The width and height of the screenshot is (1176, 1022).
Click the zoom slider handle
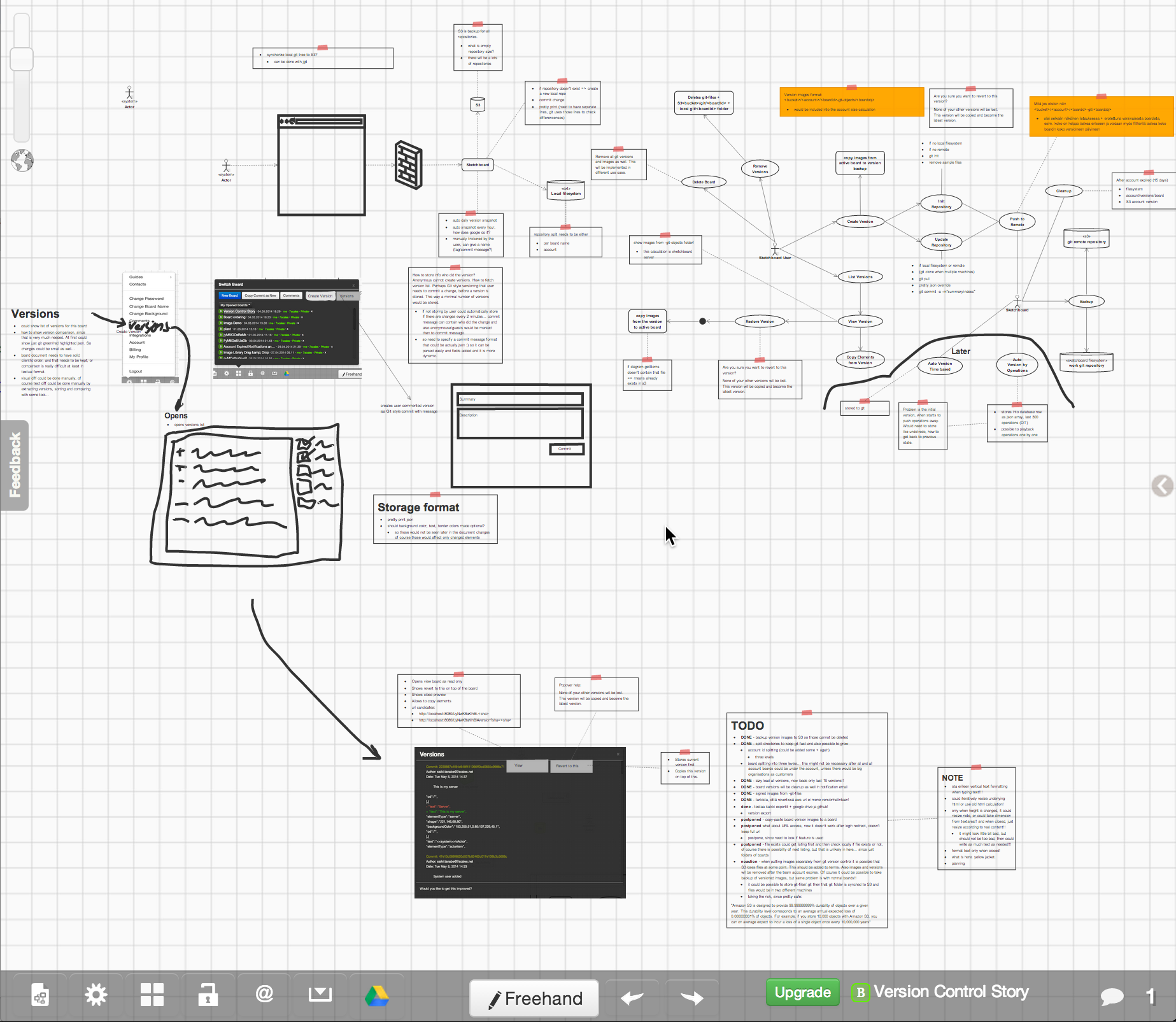tap(22, 59)
